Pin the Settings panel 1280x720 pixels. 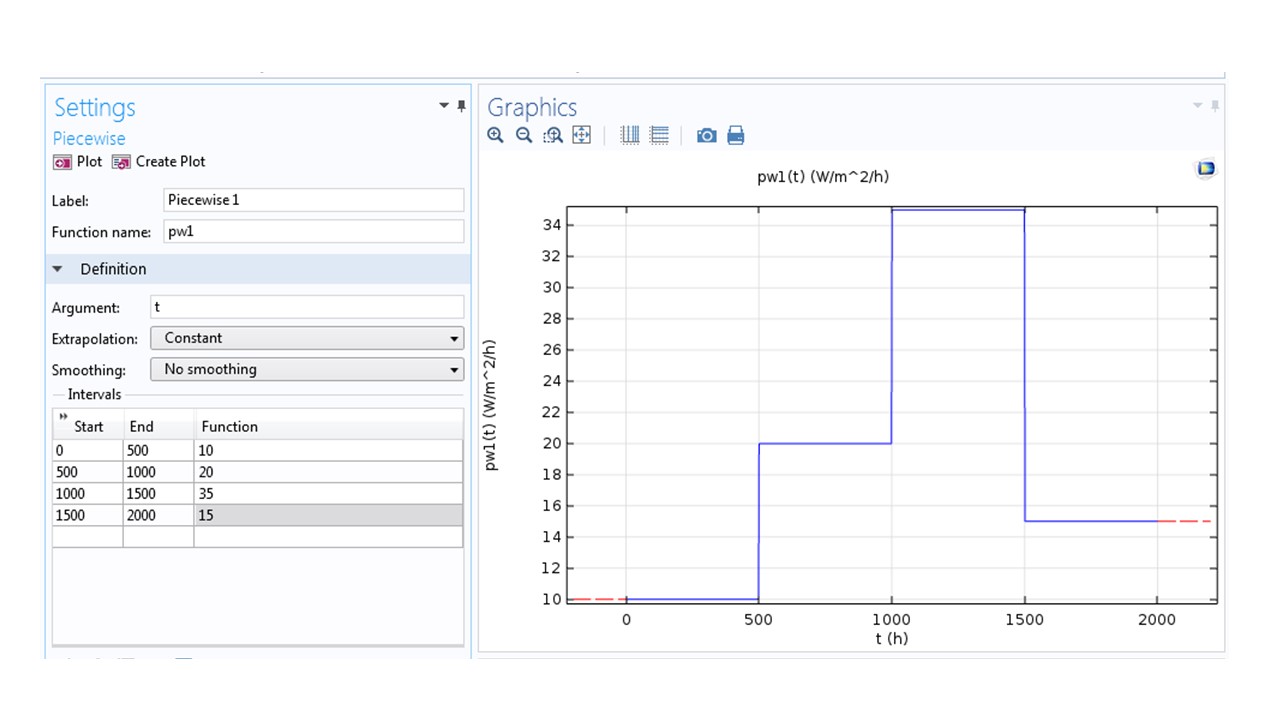pos(461,106)
